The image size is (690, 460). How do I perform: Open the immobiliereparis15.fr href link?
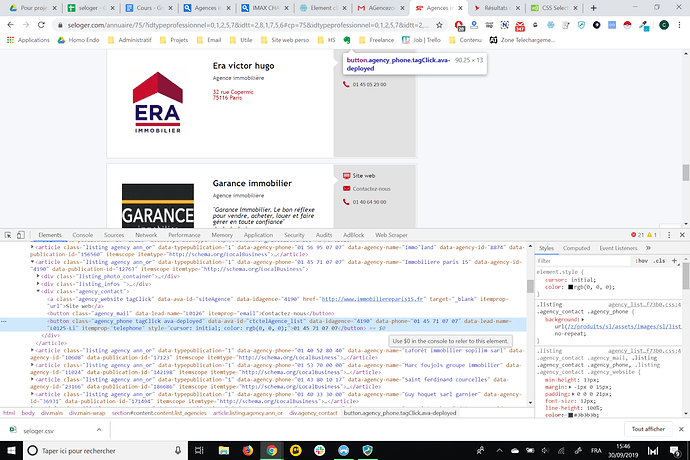(372, 299)
